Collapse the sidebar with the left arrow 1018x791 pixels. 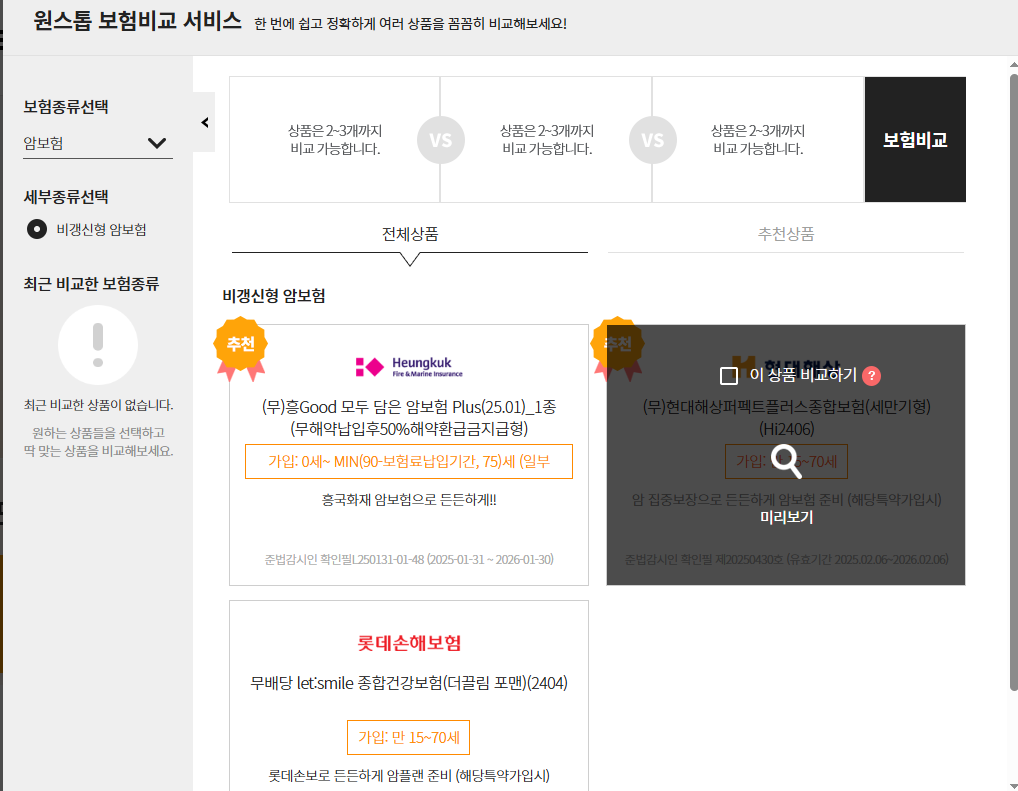[x=205, y=122]
